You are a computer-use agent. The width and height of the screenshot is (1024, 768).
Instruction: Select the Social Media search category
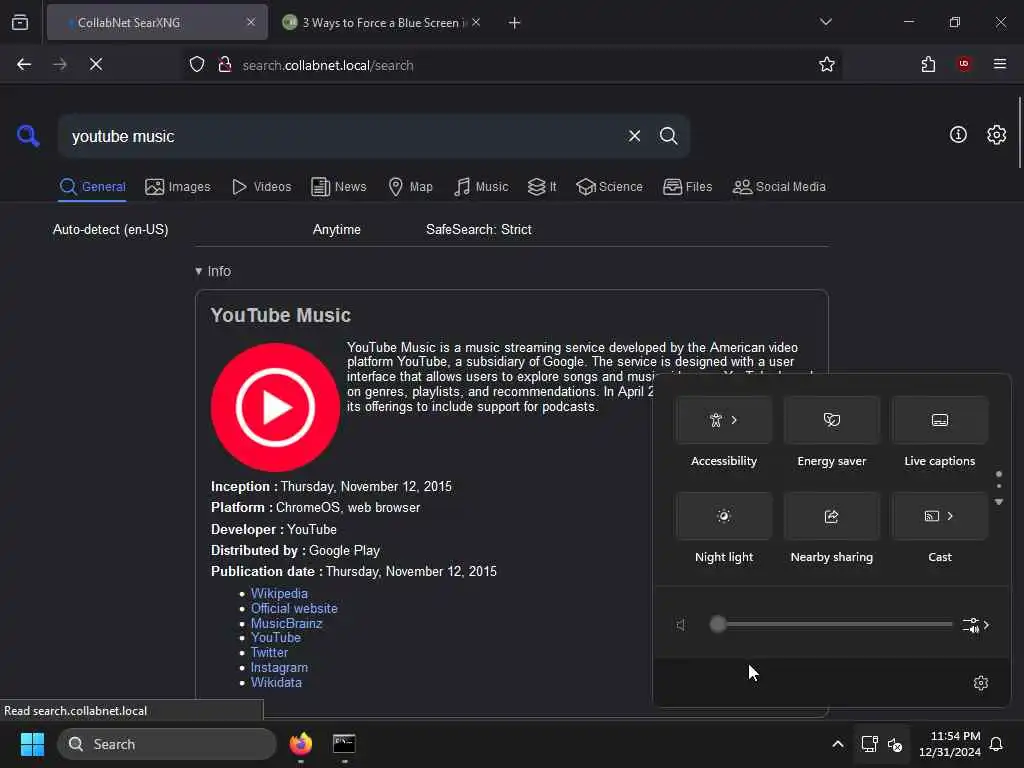point(778,187)
